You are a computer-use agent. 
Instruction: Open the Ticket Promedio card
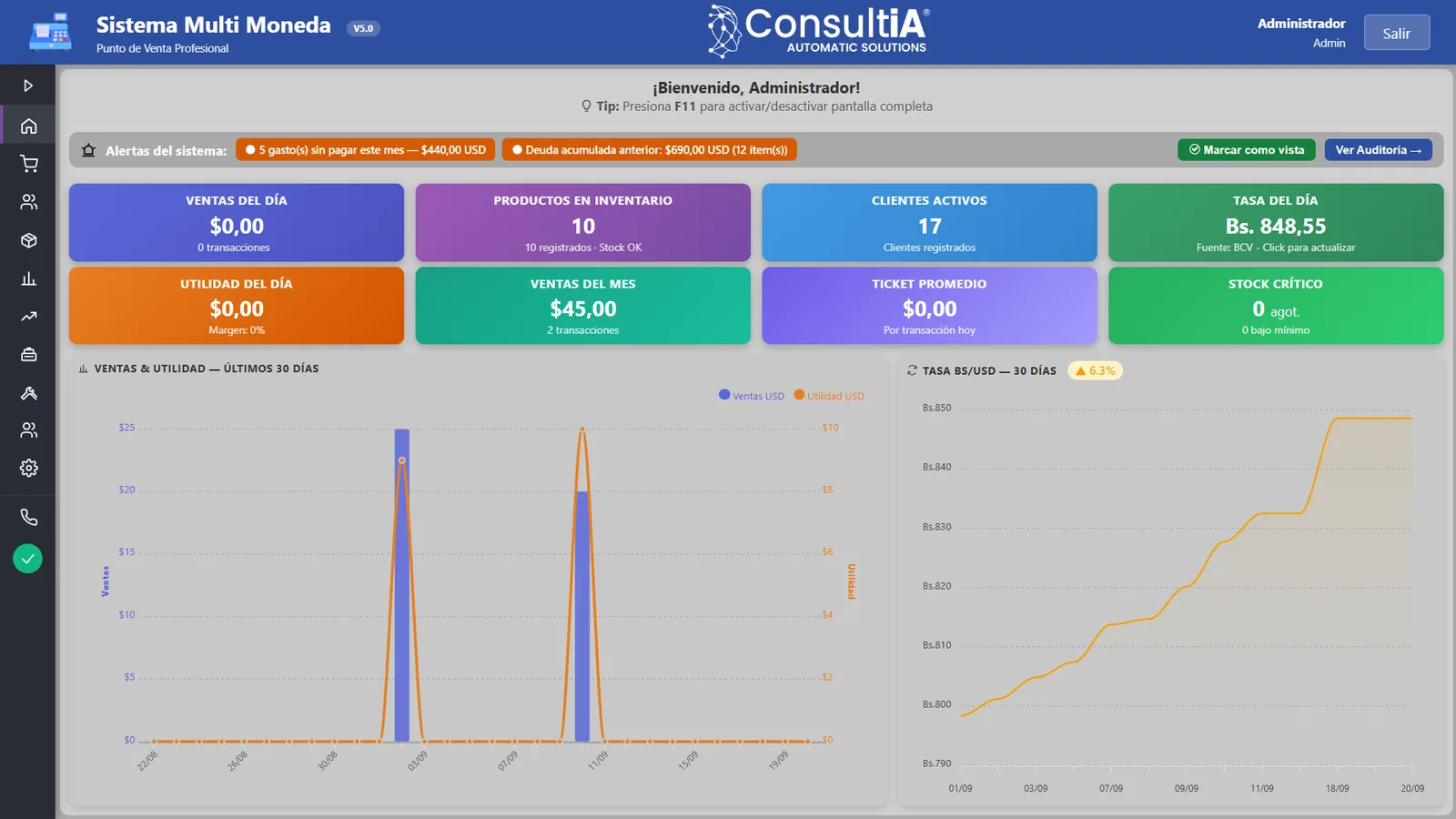(929, 306)
